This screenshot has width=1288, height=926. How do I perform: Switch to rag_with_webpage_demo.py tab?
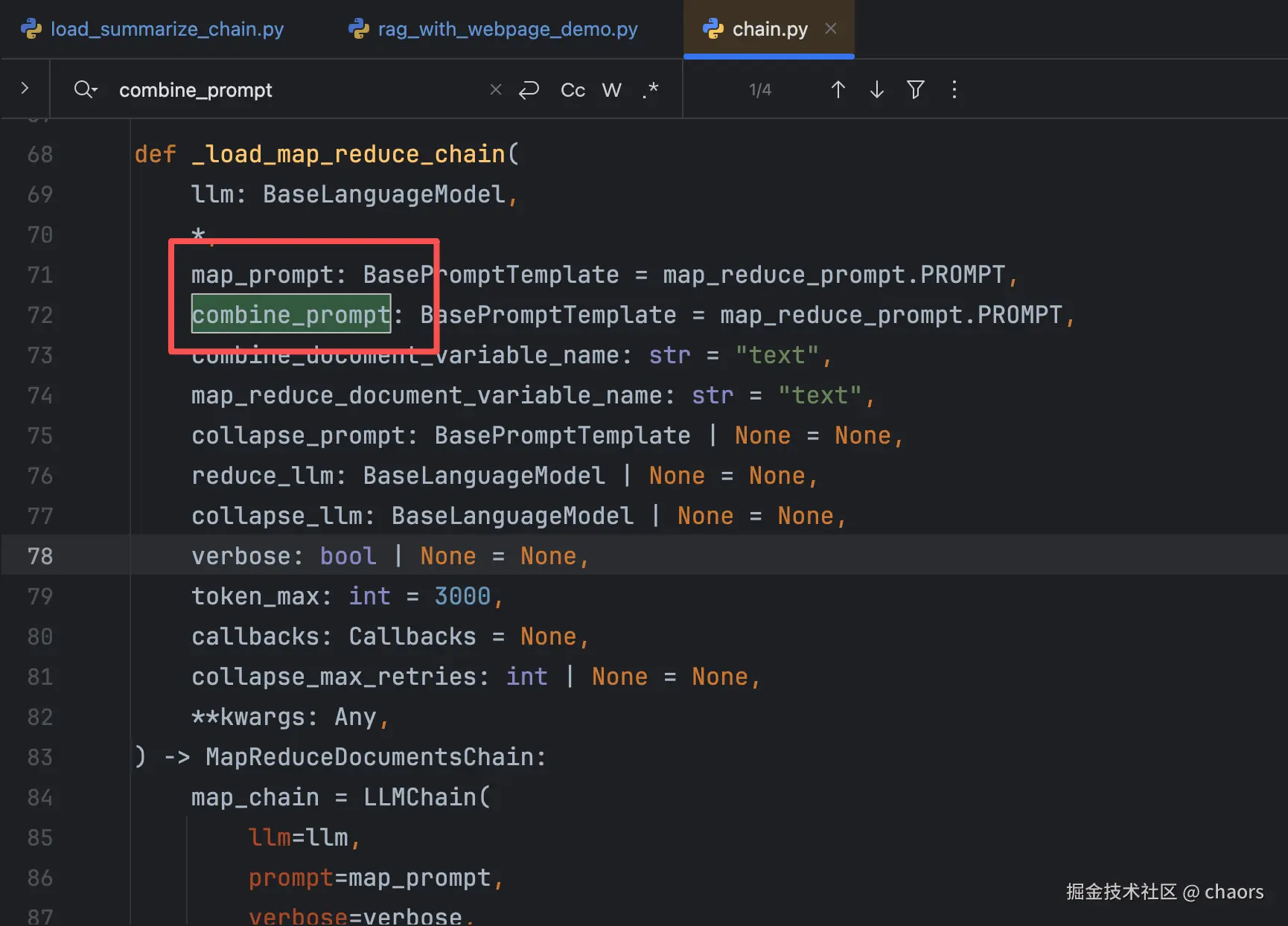click(x=507, y=29)
